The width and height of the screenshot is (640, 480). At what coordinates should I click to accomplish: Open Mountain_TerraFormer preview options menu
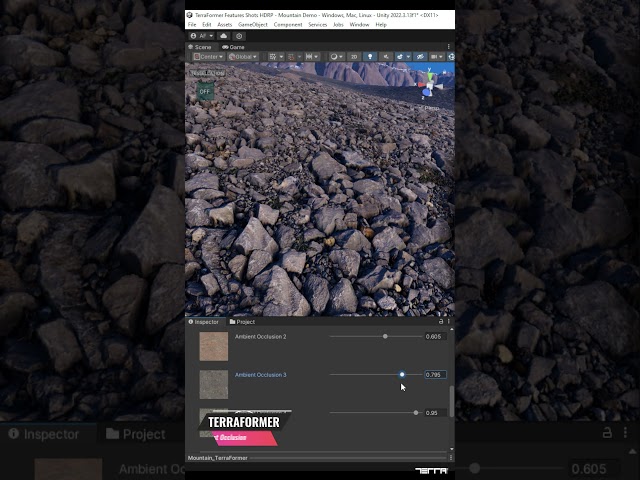(451, 458)
